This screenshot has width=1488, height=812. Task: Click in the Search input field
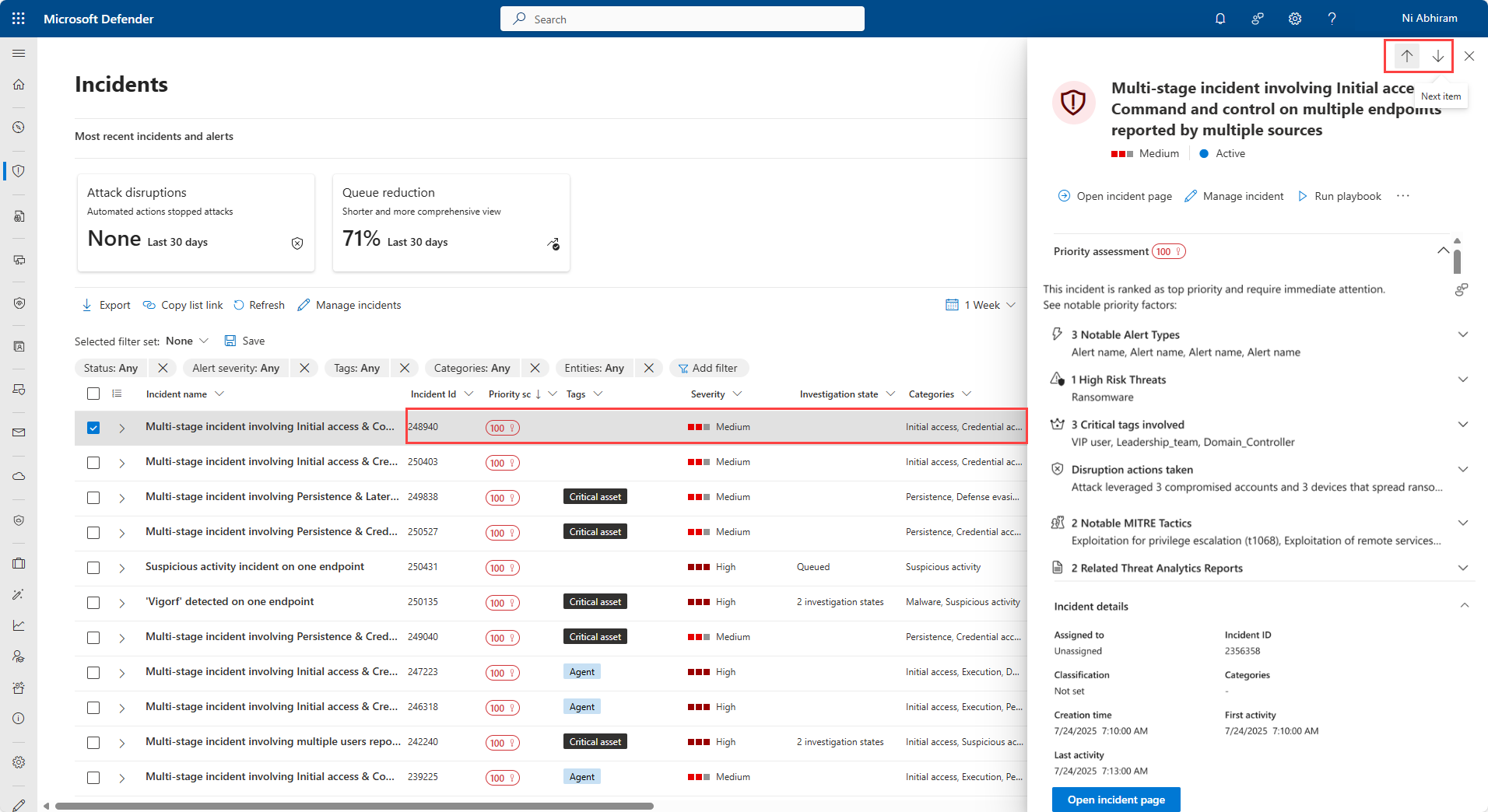point(682,19)
